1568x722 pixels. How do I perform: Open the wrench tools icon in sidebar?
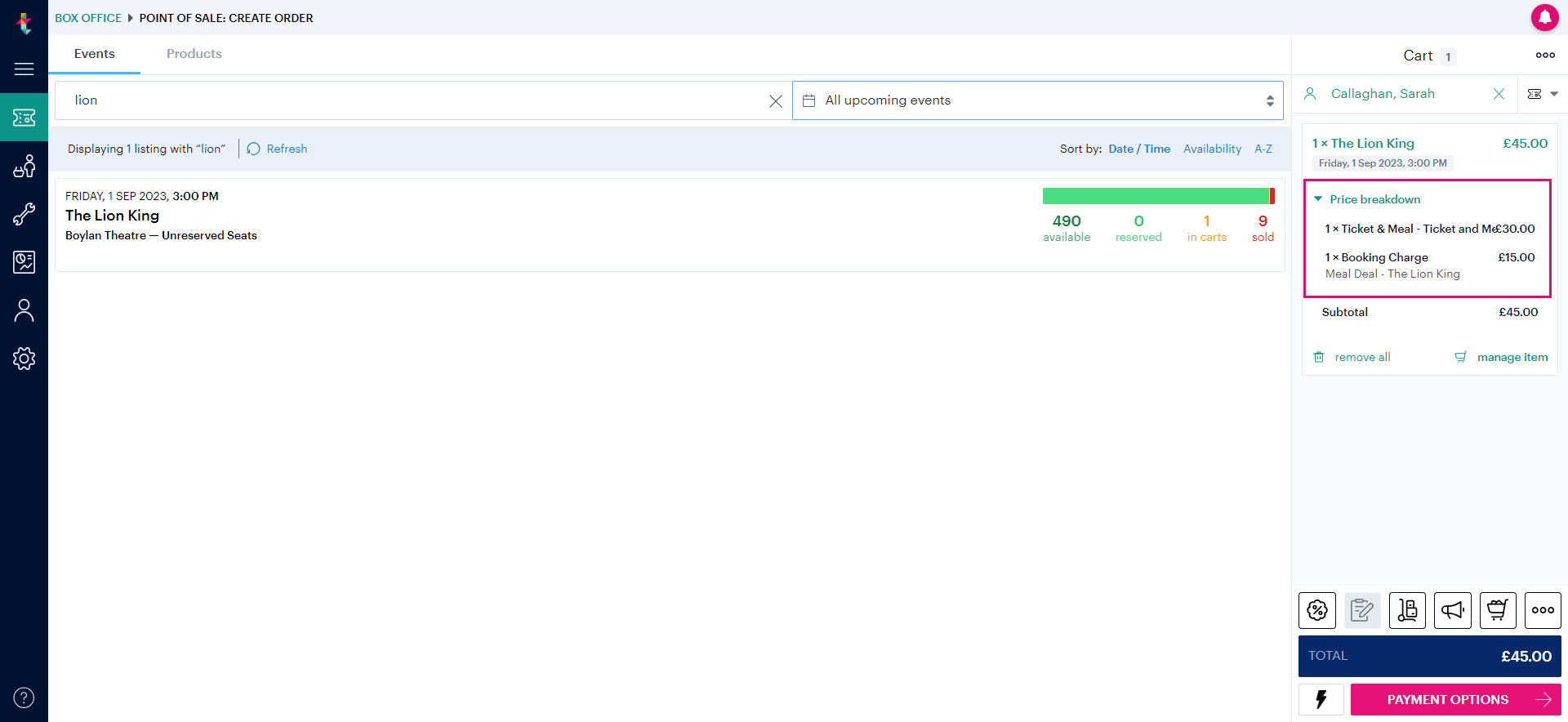[x=24, y=214]
